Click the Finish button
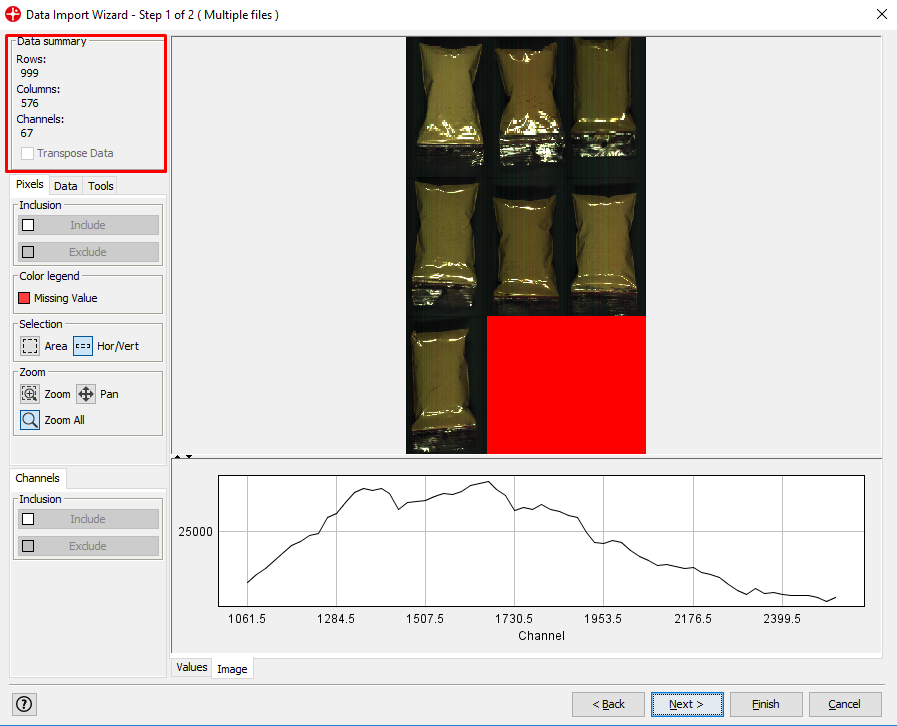 click(765, 704)
